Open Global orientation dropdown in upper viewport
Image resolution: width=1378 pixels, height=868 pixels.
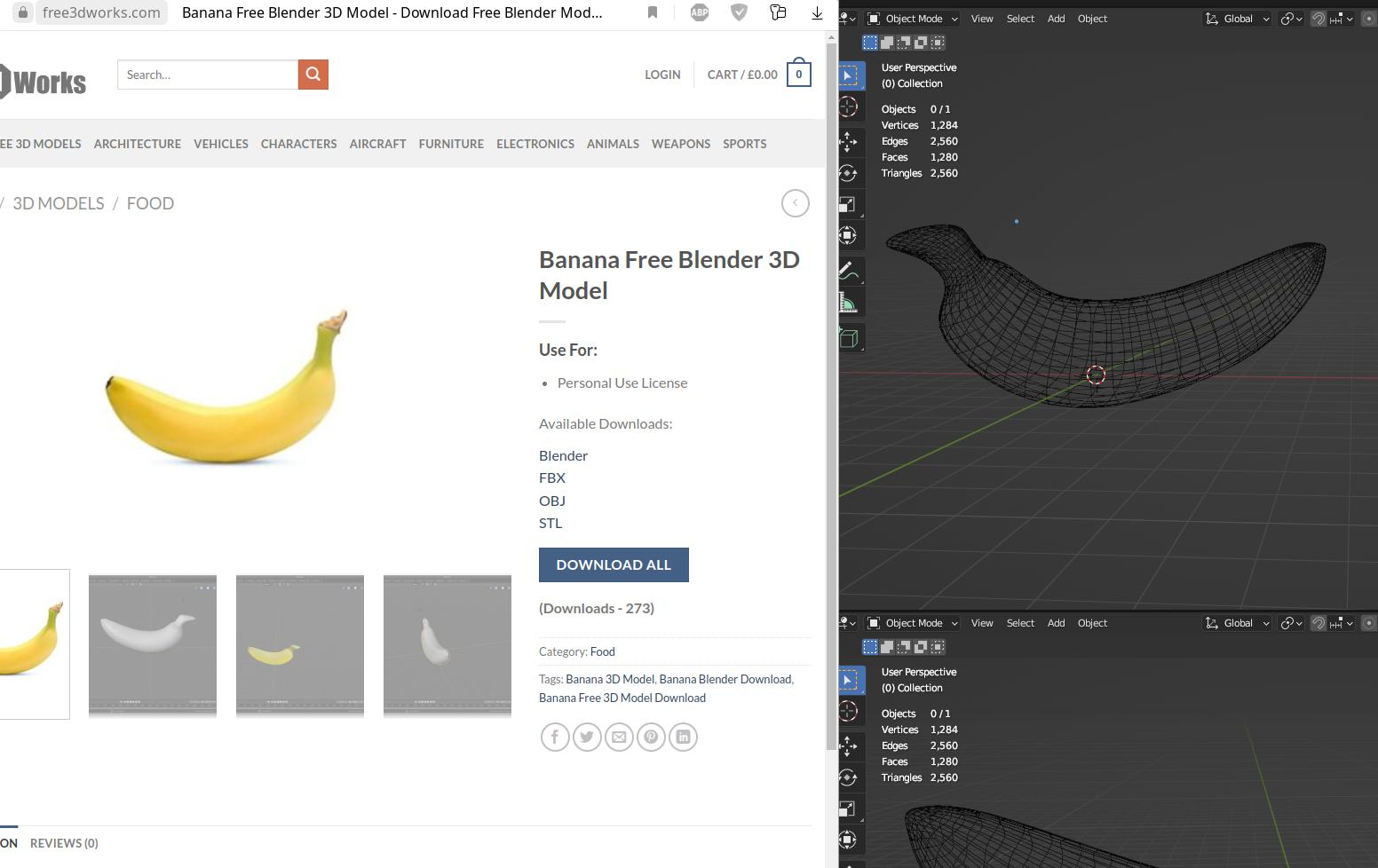coord(1237,19)
